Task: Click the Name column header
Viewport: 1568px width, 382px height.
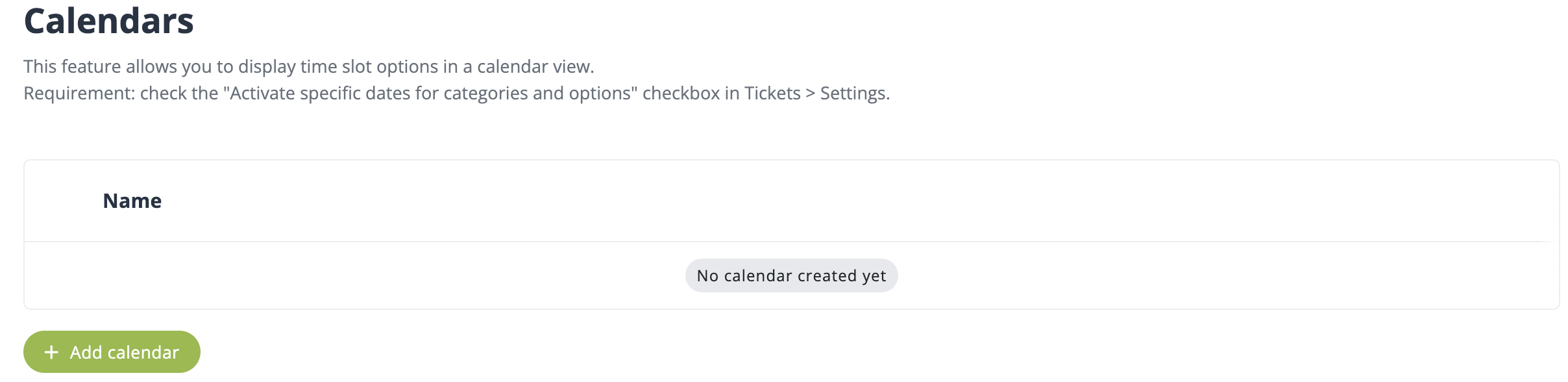Action: coord(132,201)
